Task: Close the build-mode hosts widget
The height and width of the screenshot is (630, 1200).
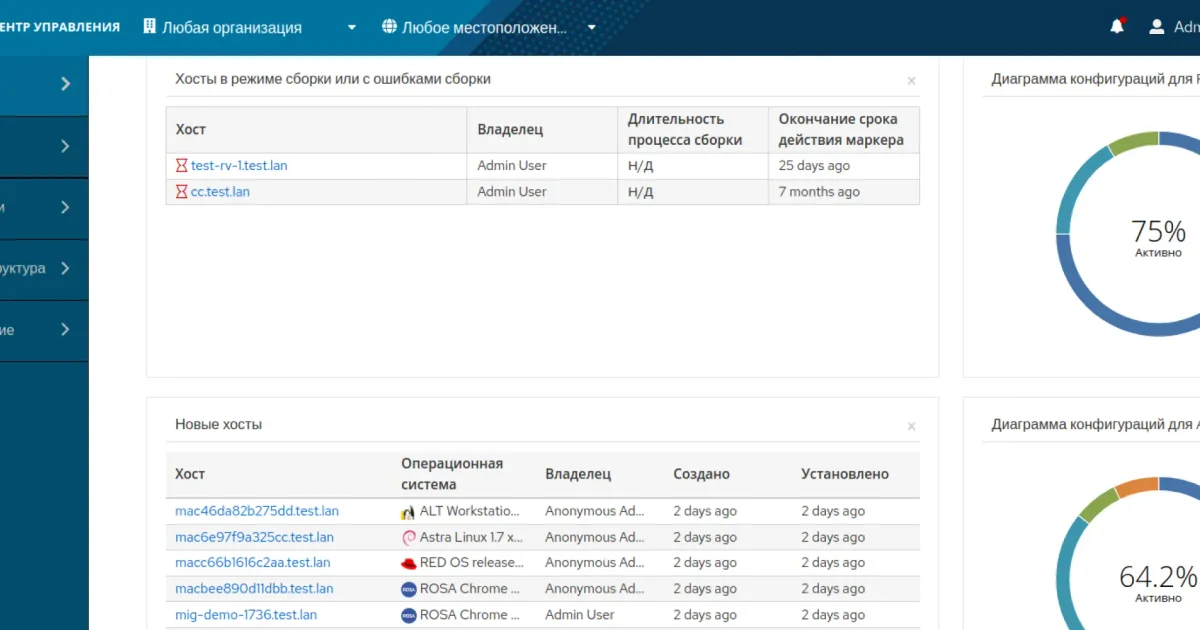Action: point(911,80)
